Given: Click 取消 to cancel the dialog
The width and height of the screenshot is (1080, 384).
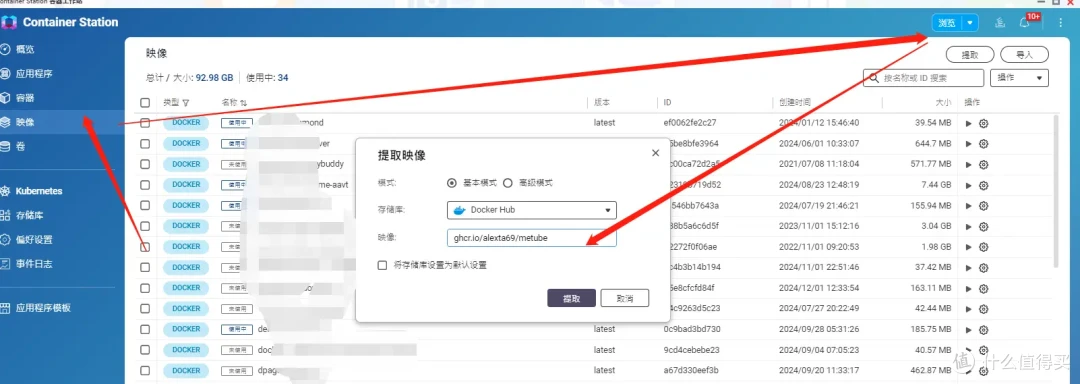Looking at the screenshot, I should (x=625, y=298).
